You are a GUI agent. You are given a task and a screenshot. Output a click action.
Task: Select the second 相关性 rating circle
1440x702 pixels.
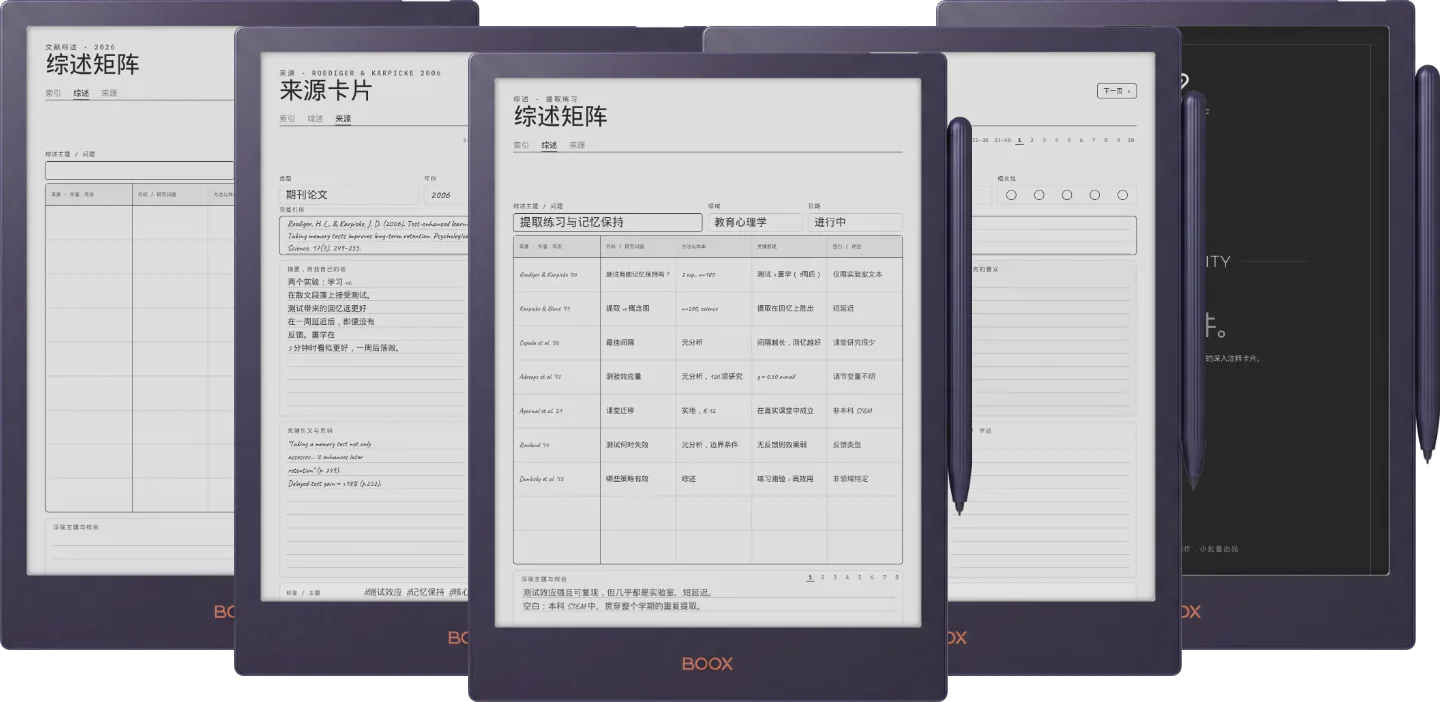point(1039,195)
